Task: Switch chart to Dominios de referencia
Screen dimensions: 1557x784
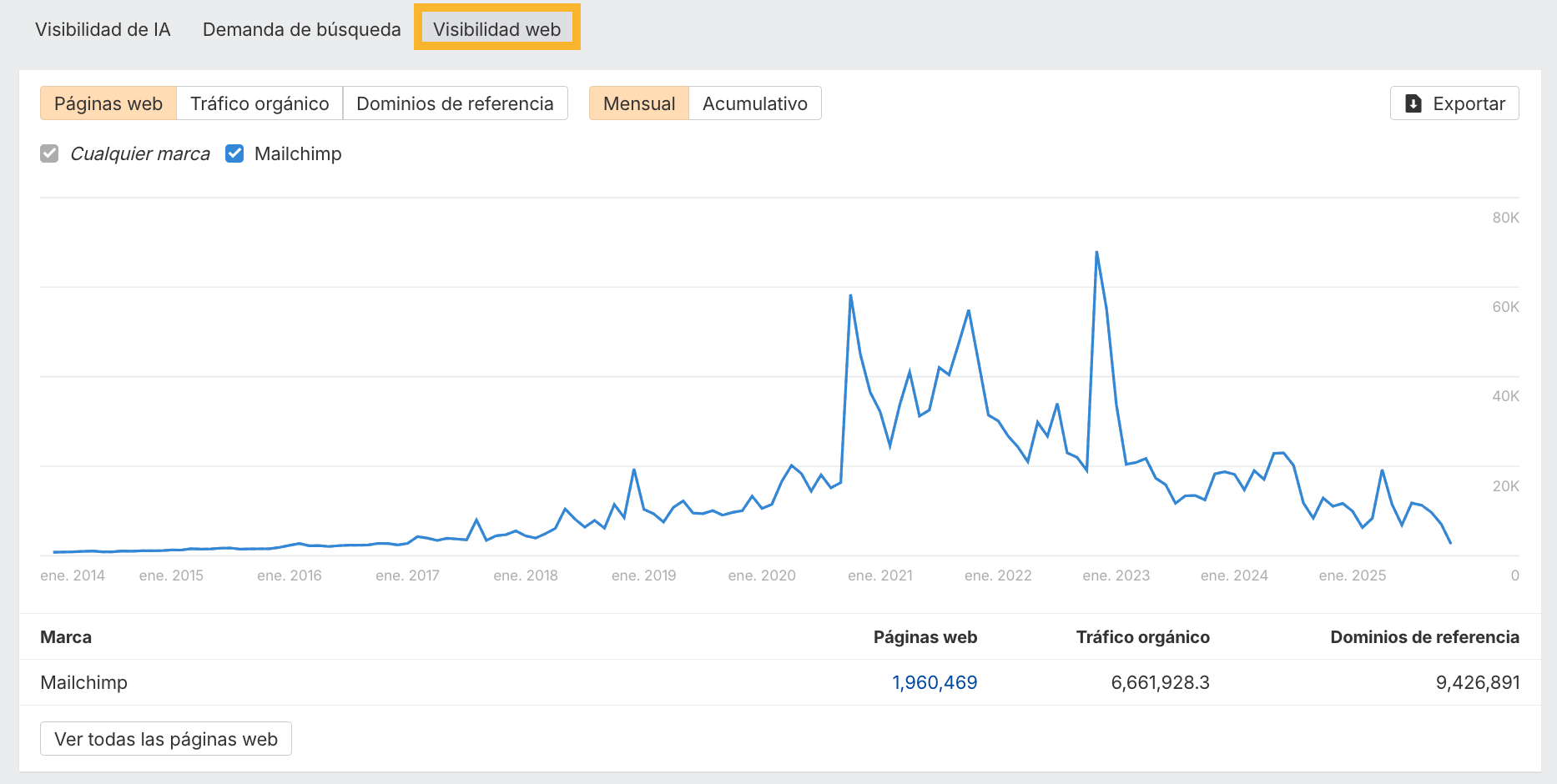Action: coord(455,103)
